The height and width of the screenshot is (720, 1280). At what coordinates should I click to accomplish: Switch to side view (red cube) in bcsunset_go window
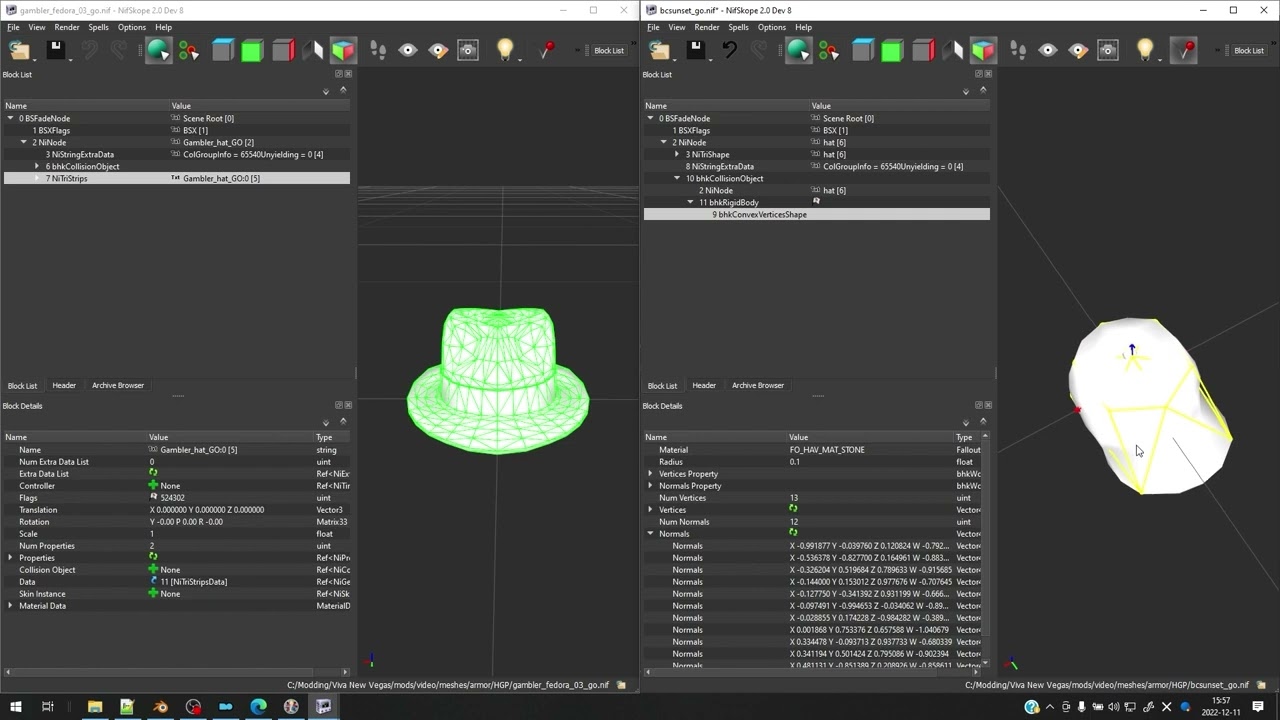click(923, 50)
